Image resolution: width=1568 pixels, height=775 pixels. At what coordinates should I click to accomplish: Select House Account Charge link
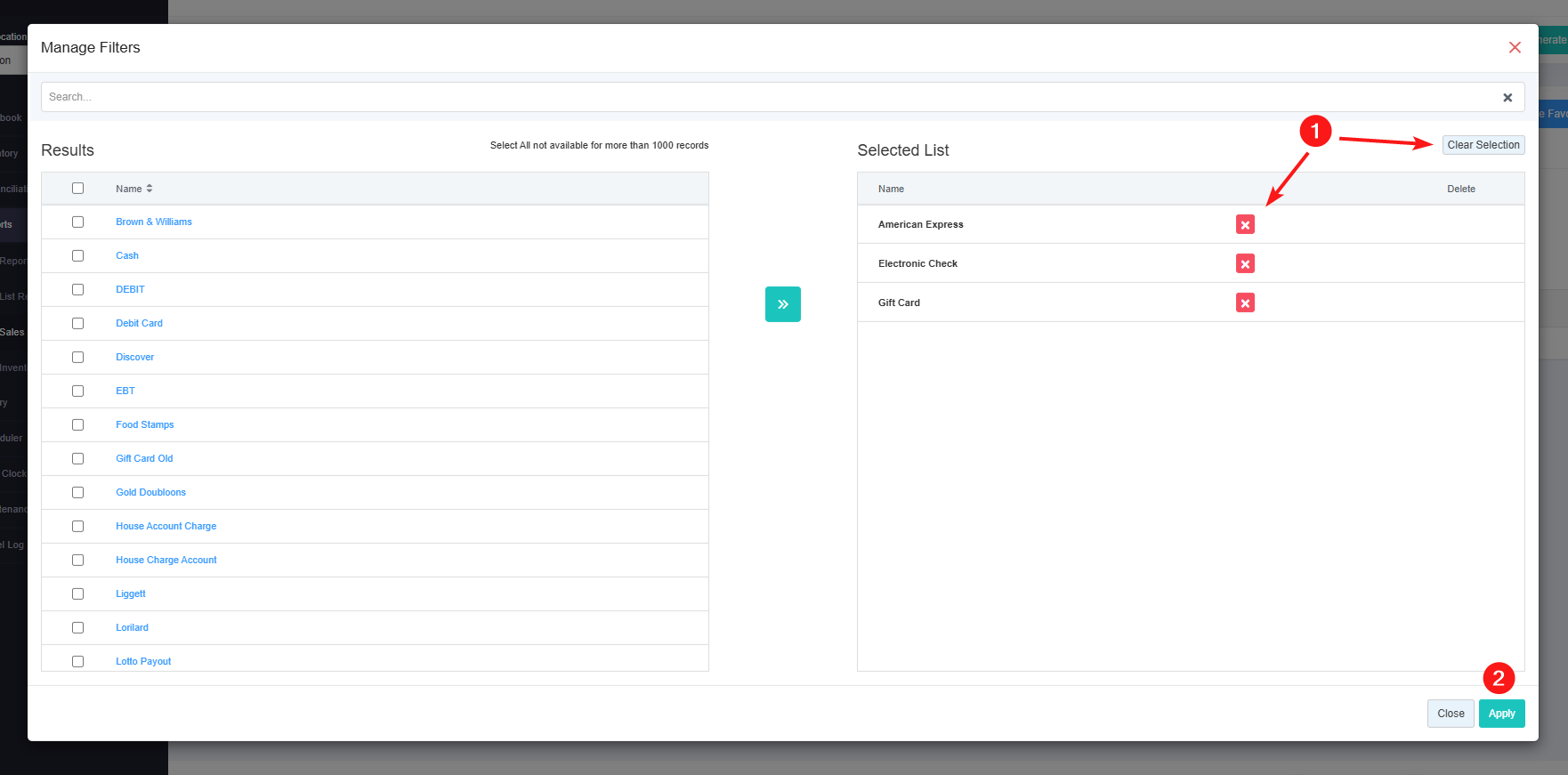[166, 527]
